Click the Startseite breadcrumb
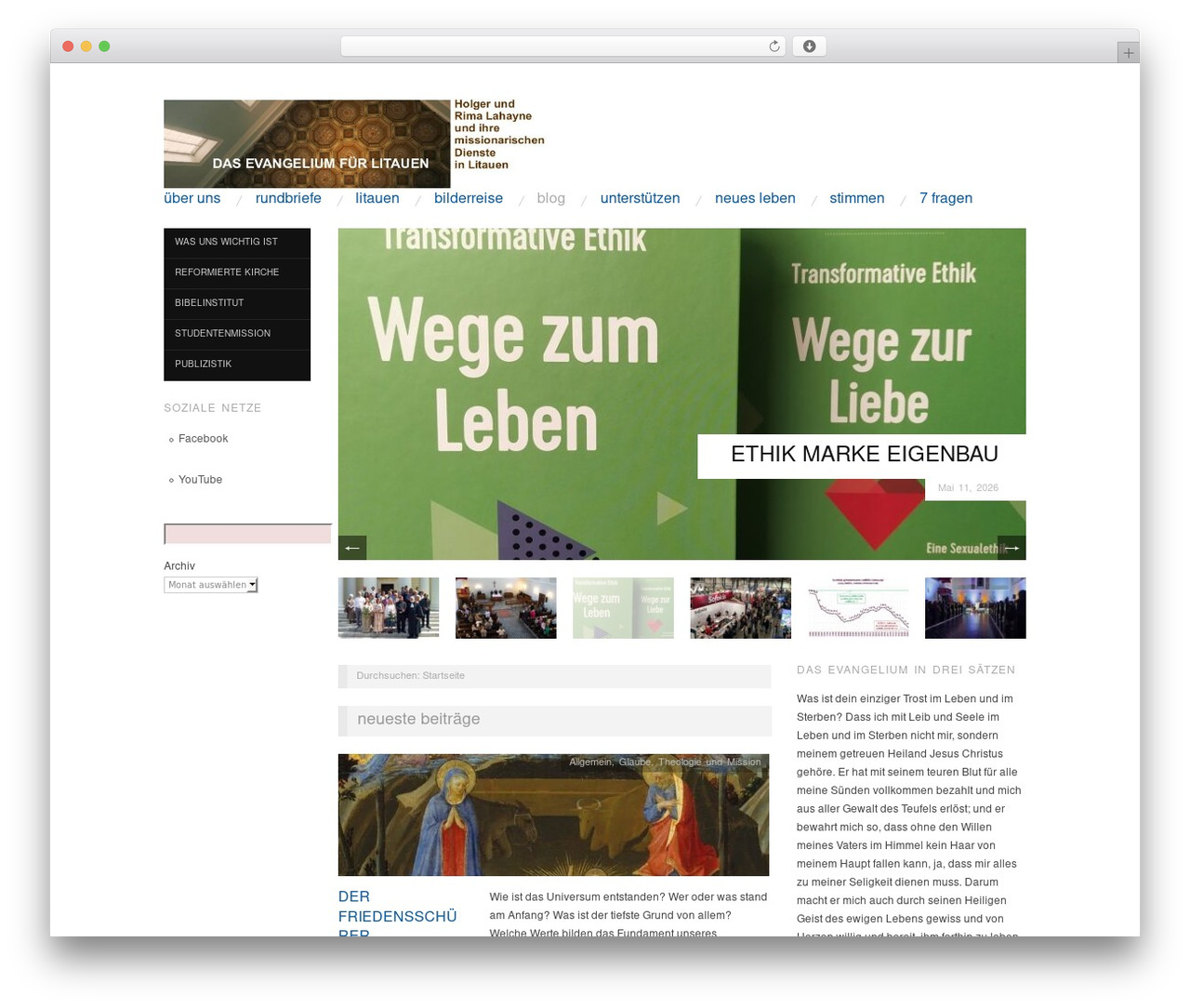 443,676
